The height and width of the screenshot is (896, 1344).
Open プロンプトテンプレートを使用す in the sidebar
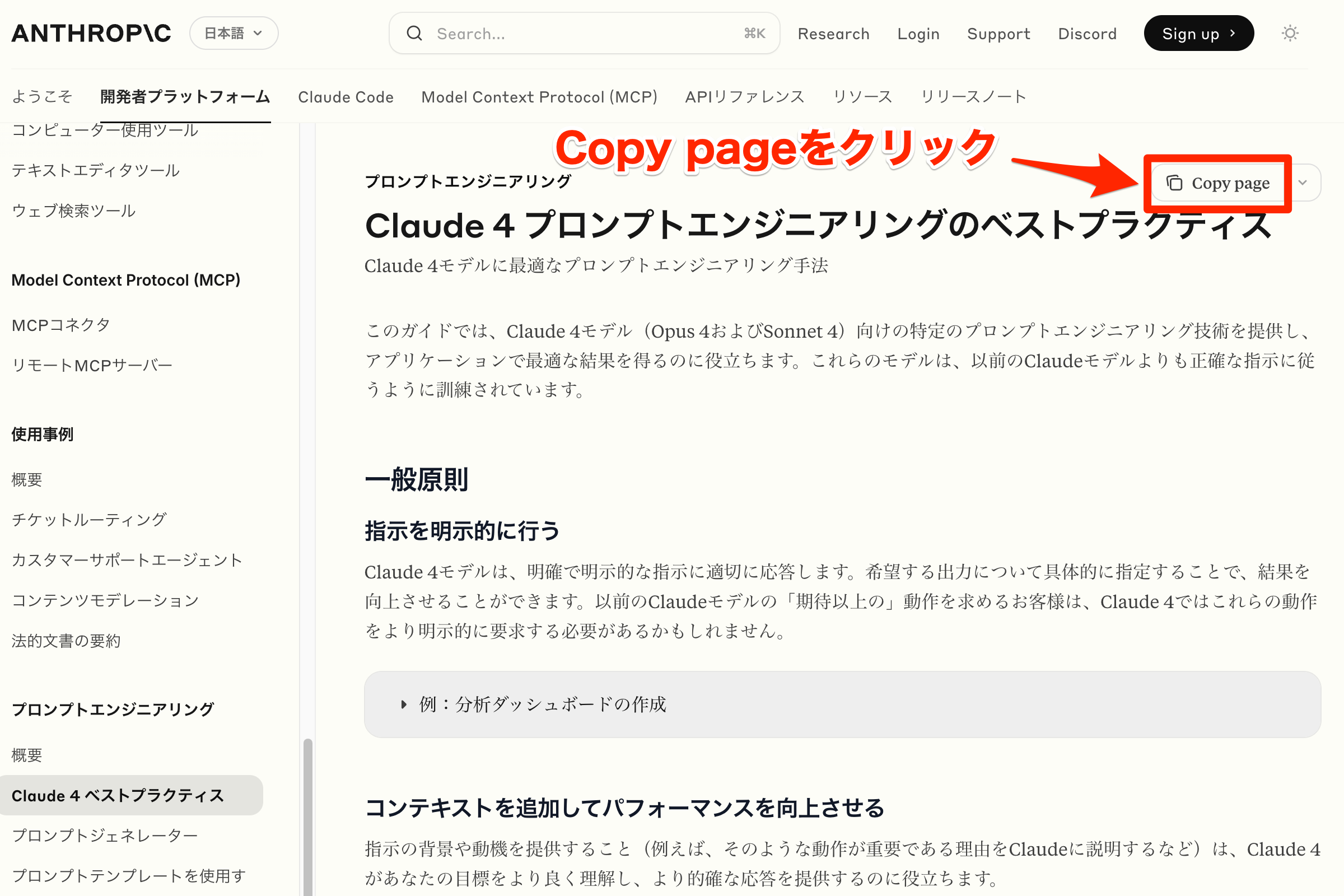129,875
